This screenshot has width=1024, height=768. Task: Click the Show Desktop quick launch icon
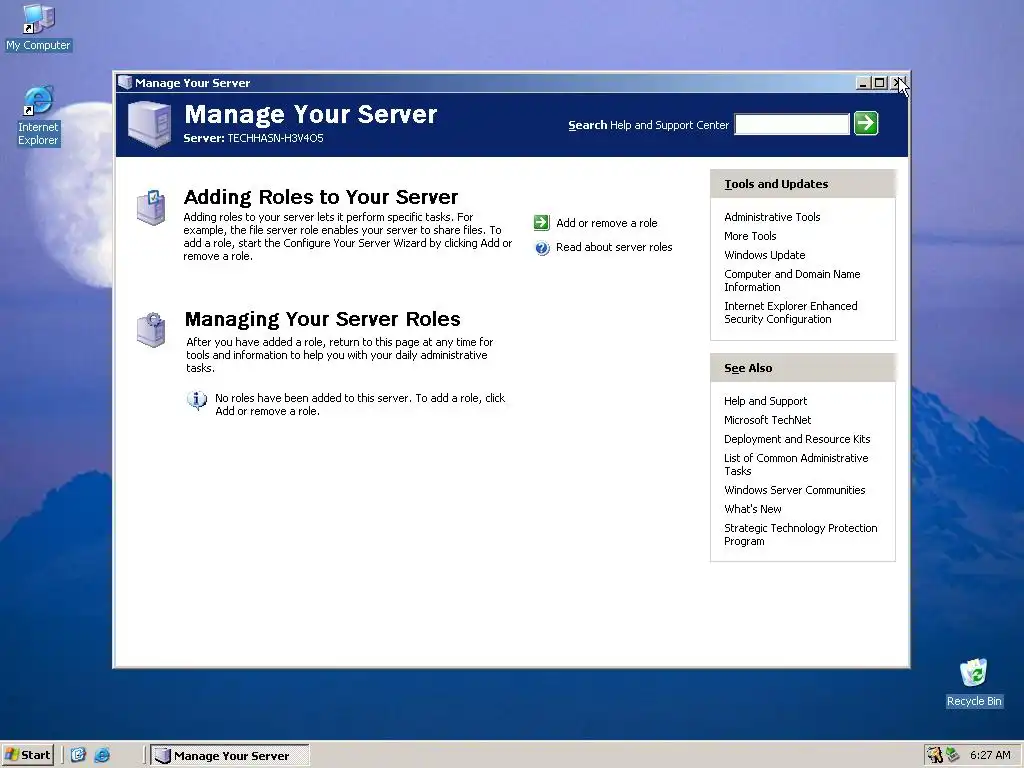[78, 755]
